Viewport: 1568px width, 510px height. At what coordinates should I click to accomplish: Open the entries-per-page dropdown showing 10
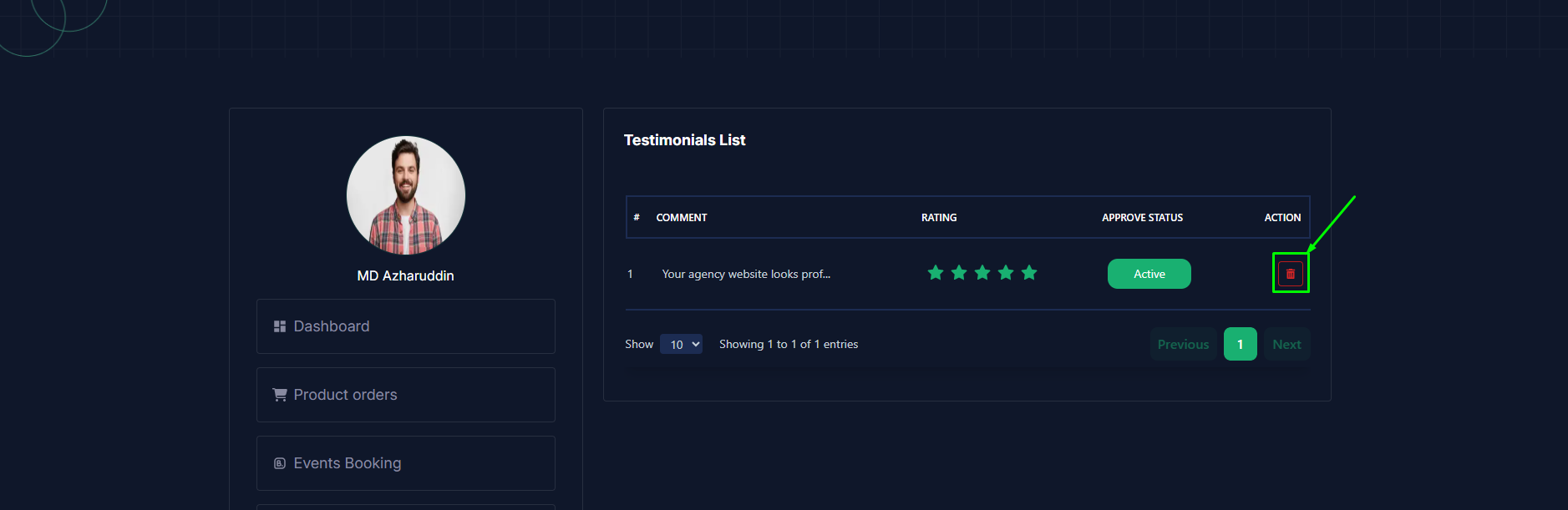point(681,344)
